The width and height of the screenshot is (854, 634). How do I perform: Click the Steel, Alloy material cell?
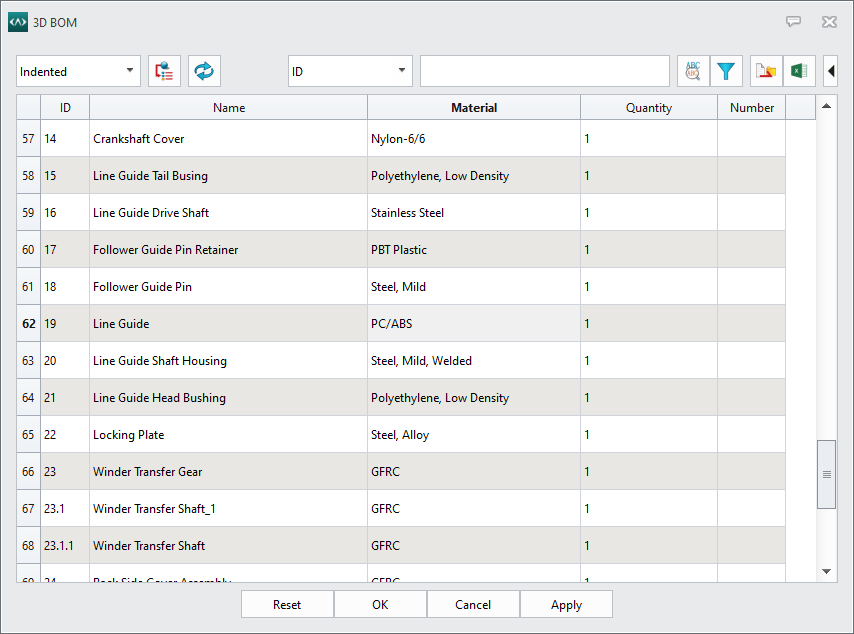point(474,435)
